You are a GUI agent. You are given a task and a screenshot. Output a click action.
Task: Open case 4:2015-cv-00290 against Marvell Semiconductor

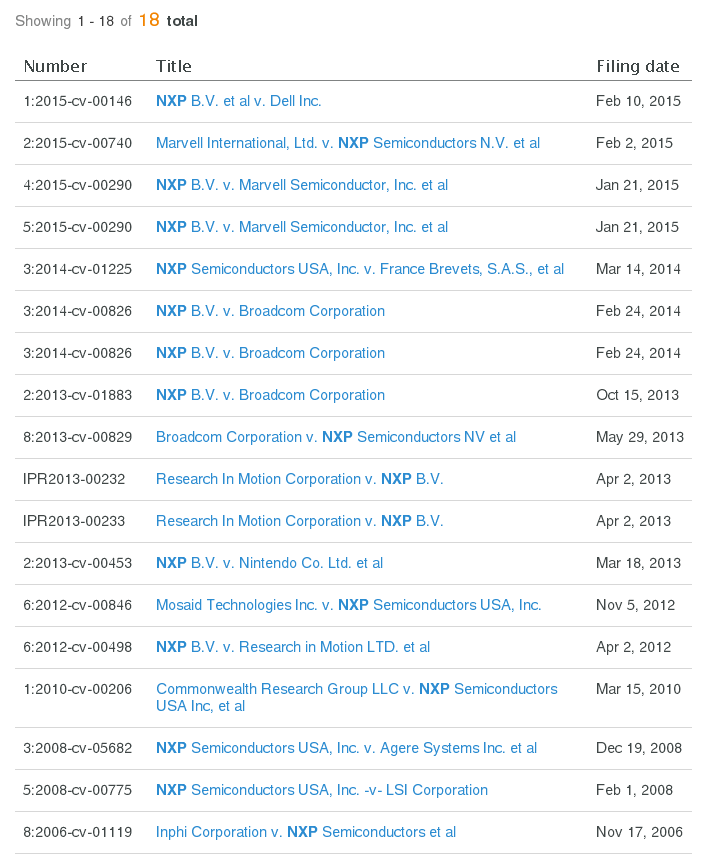(301, 185)
